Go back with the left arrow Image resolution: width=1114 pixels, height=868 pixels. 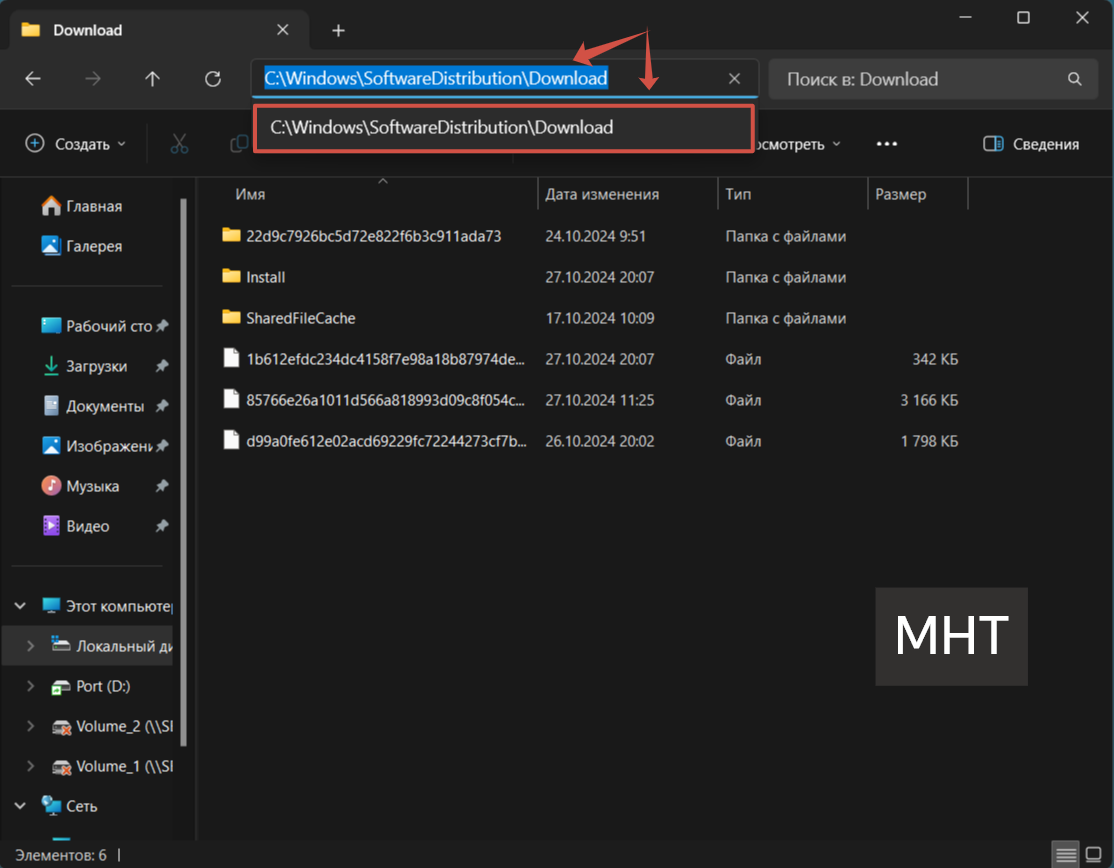[x=33, y=79]
